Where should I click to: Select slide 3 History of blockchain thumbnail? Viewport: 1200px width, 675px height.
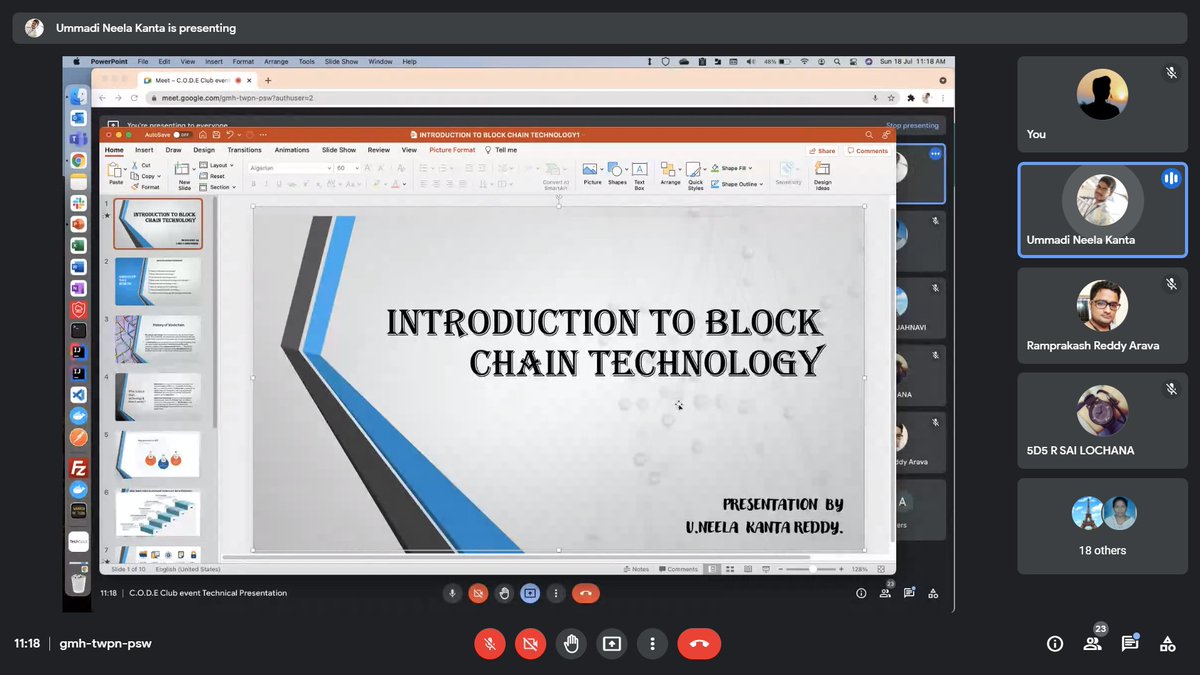158,339
